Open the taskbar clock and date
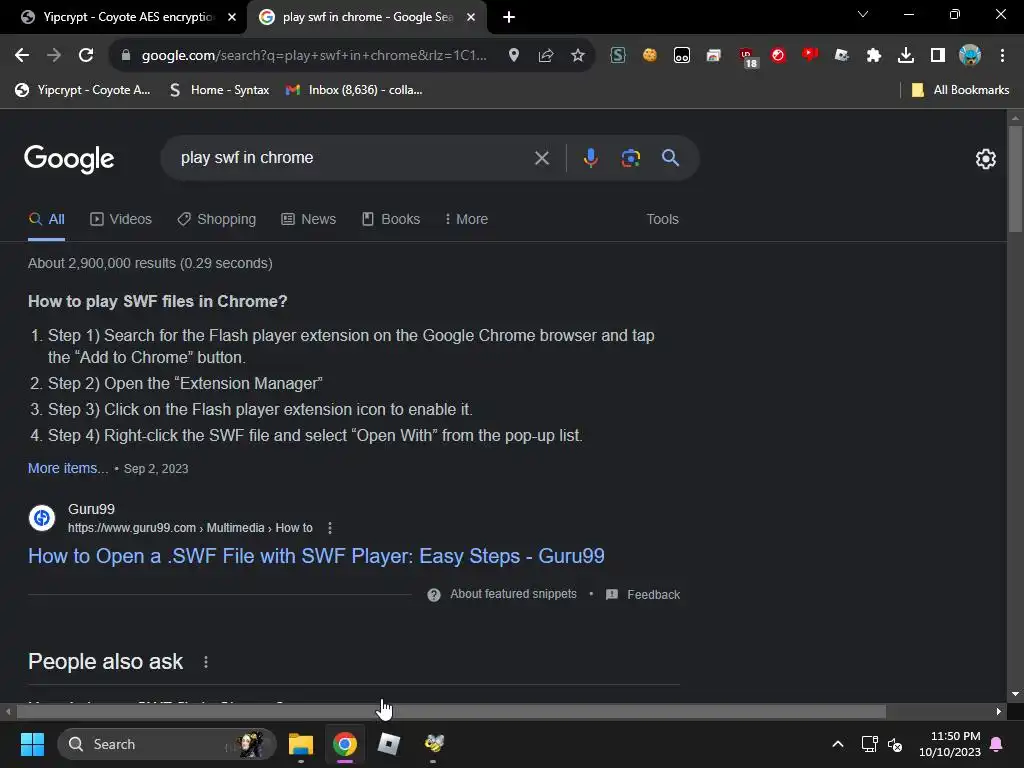Viewport: 1024px width, 768px height. click(x=950, y=744)
